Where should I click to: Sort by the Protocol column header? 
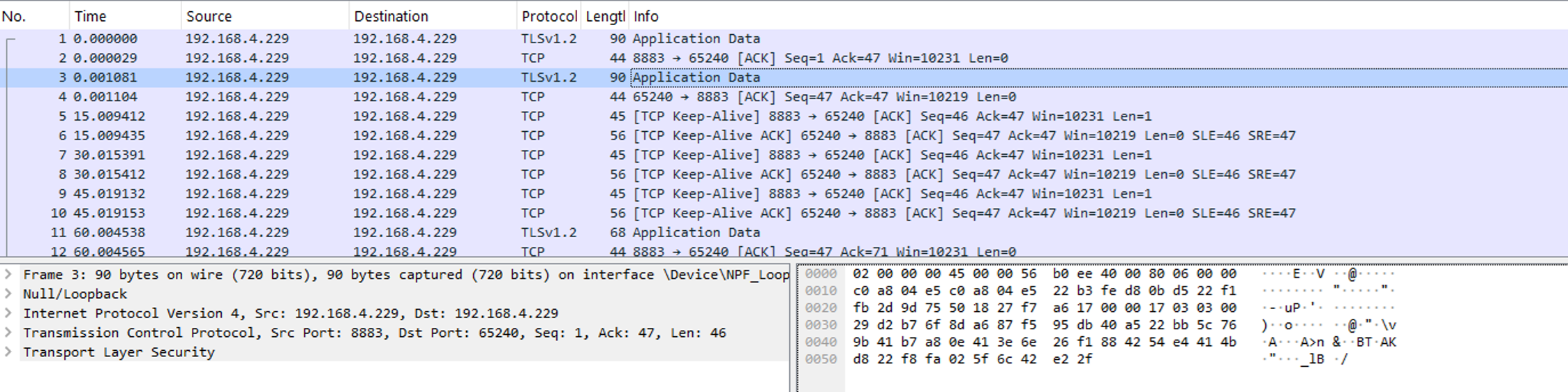click(x=548, y=16)
